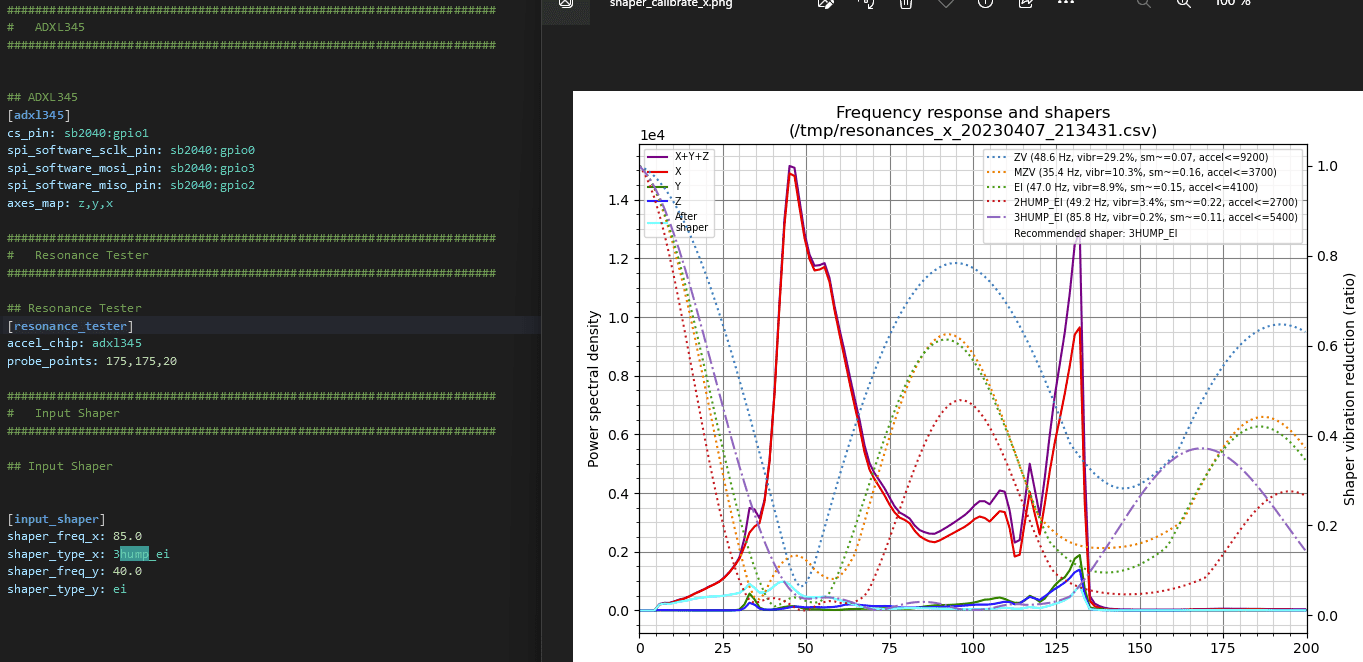Click the '## Input Shaper' comment line

[60, 466]
